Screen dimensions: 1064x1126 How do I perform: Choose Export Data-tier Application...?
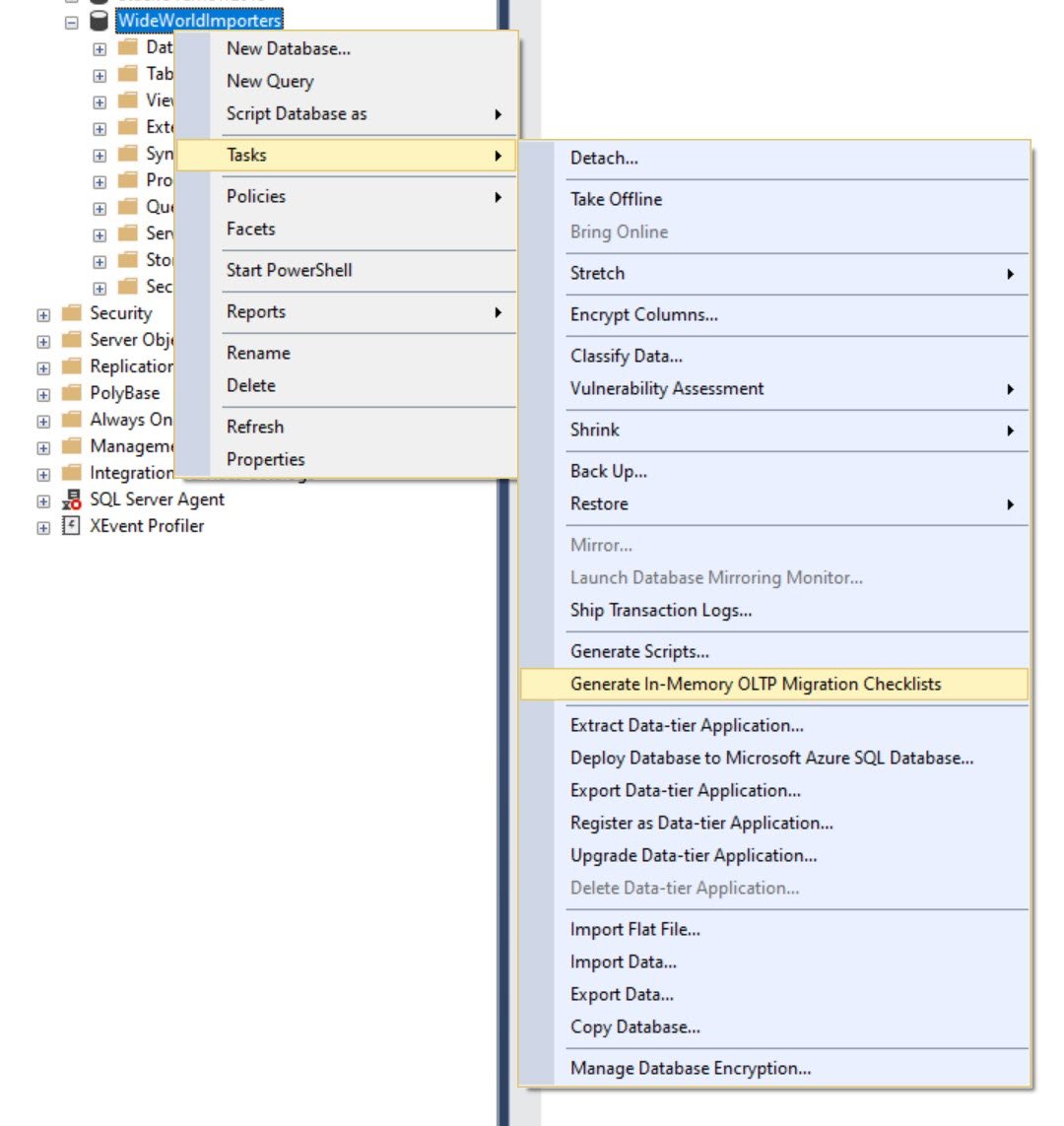click(x=774, y=791)
